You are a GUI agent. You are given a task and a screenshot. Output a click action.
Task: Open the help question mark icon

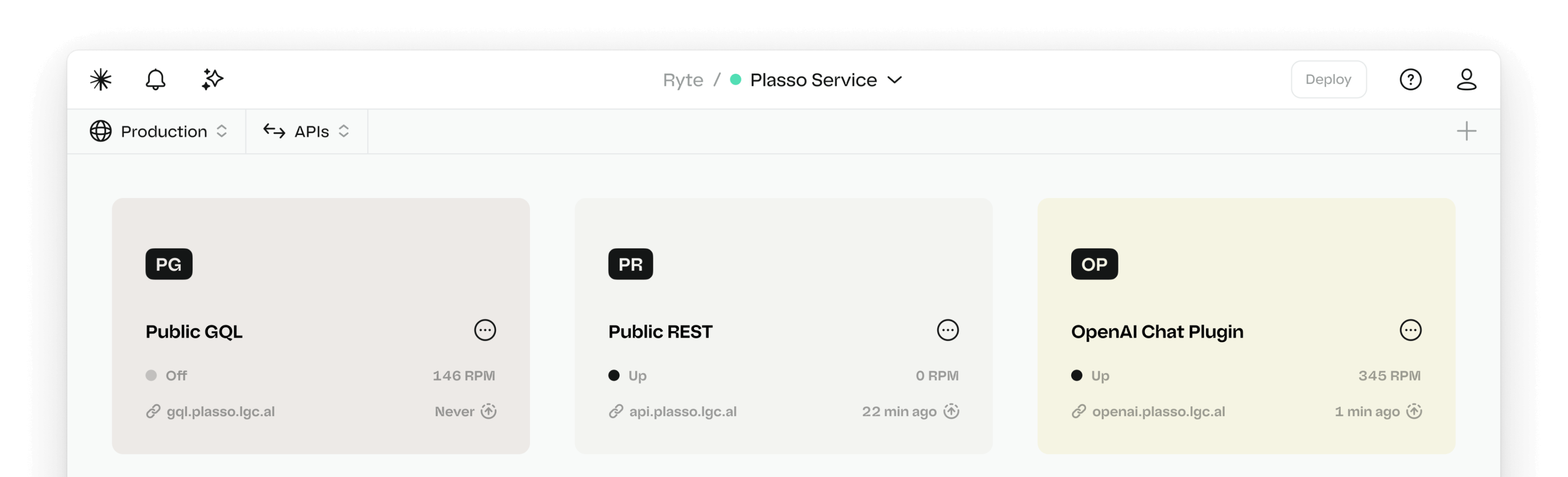(1410, 80)
